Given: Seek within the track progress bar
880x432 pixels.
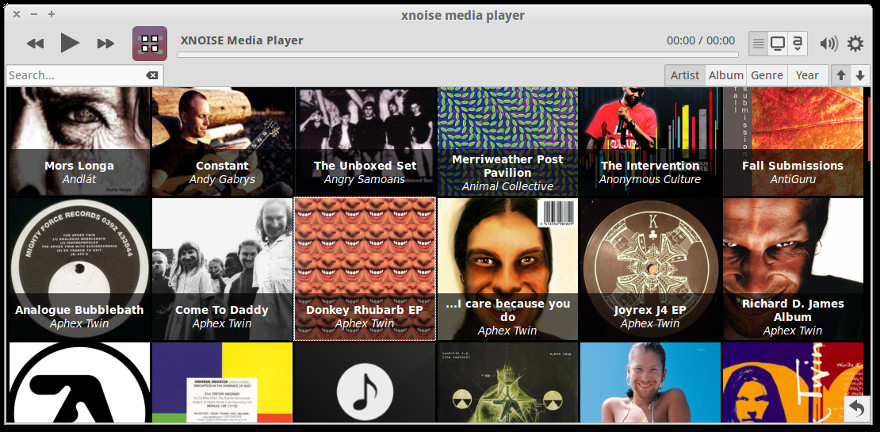Looking at the screenshot, I should click(x=457, y=54).
